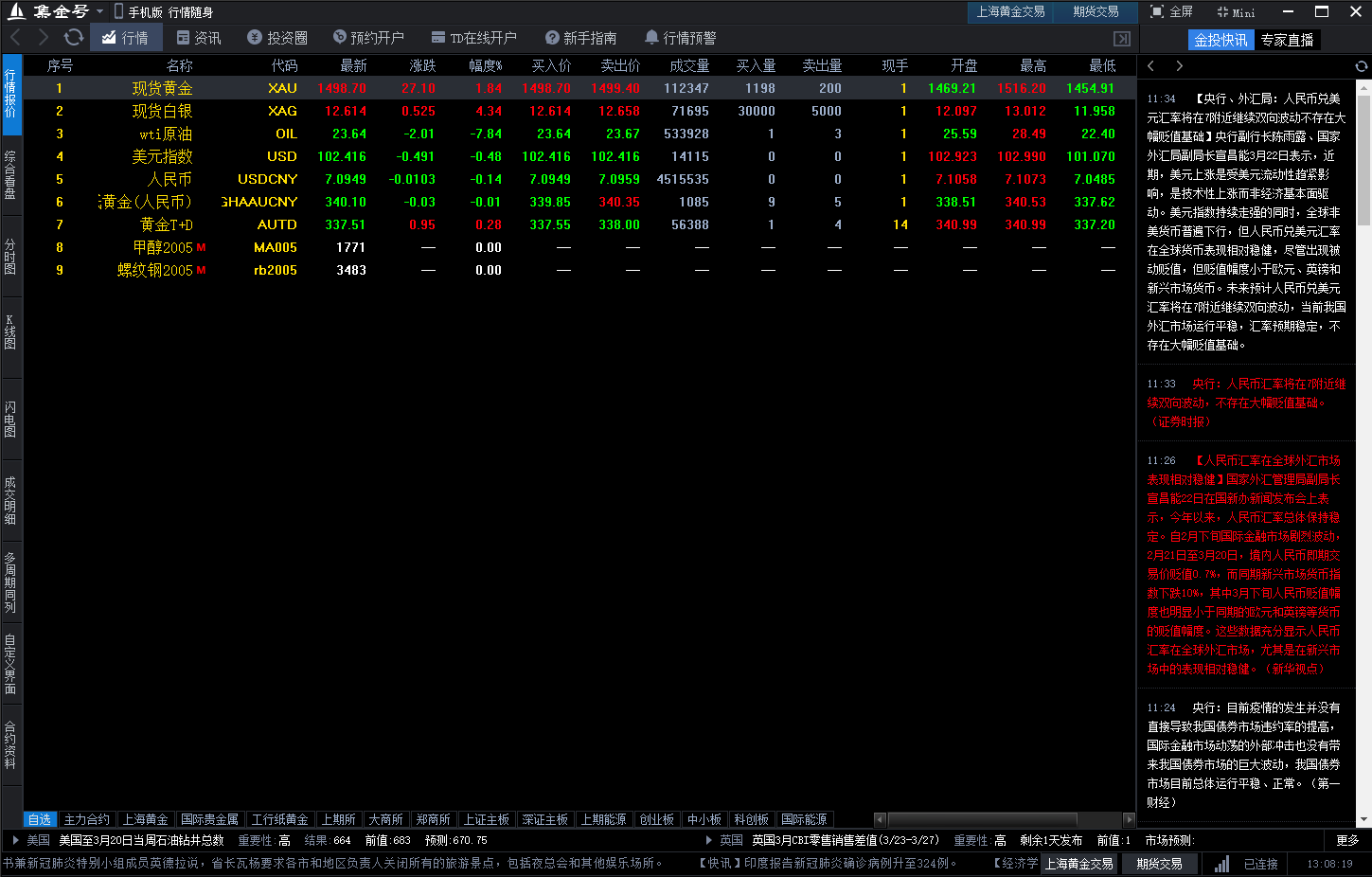Switch to 上海黄金 bottom tab

click(x=145, y=819)
